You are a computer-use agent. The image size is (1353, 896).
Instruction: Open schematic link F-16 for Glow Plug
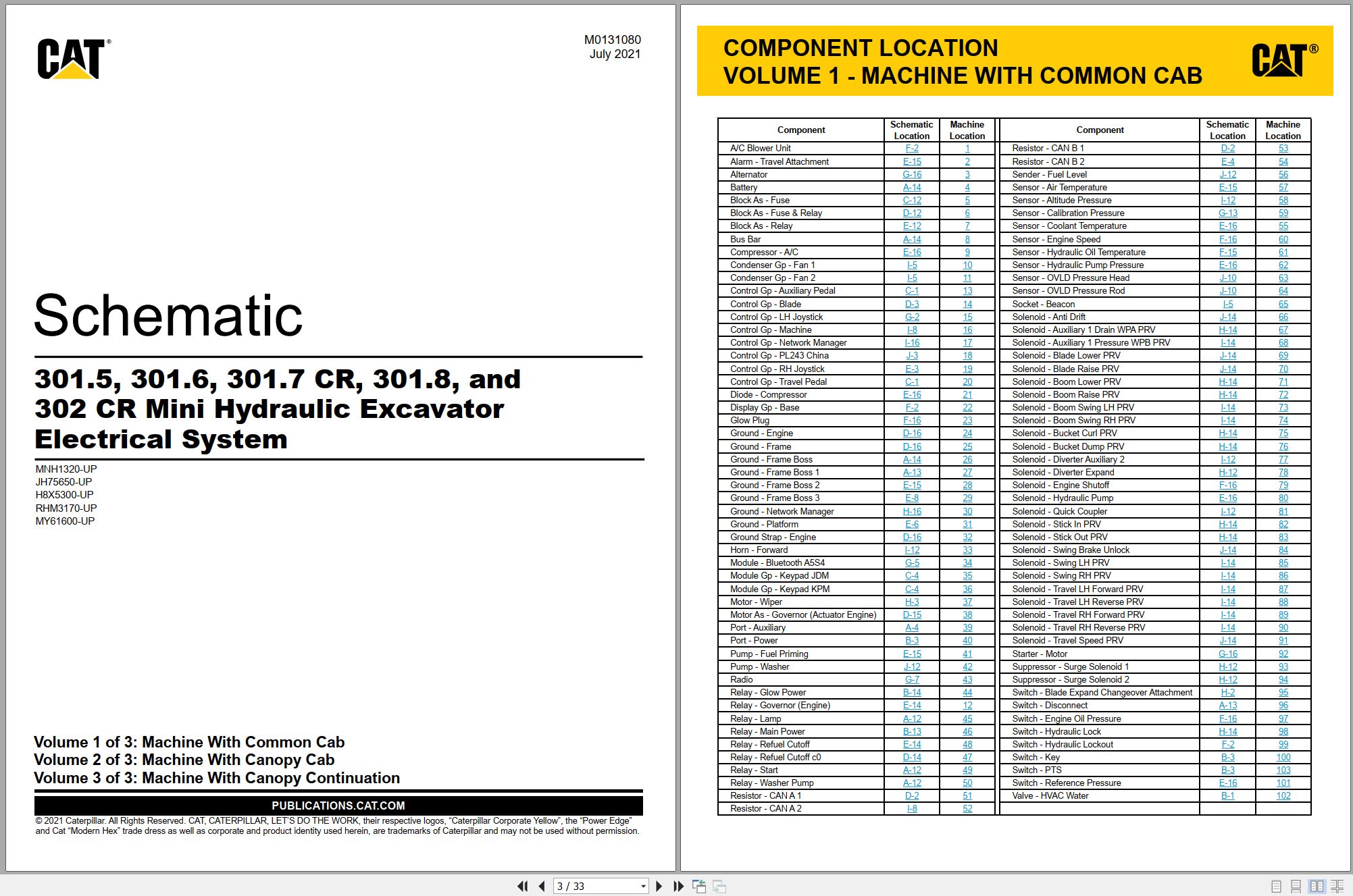911,420
